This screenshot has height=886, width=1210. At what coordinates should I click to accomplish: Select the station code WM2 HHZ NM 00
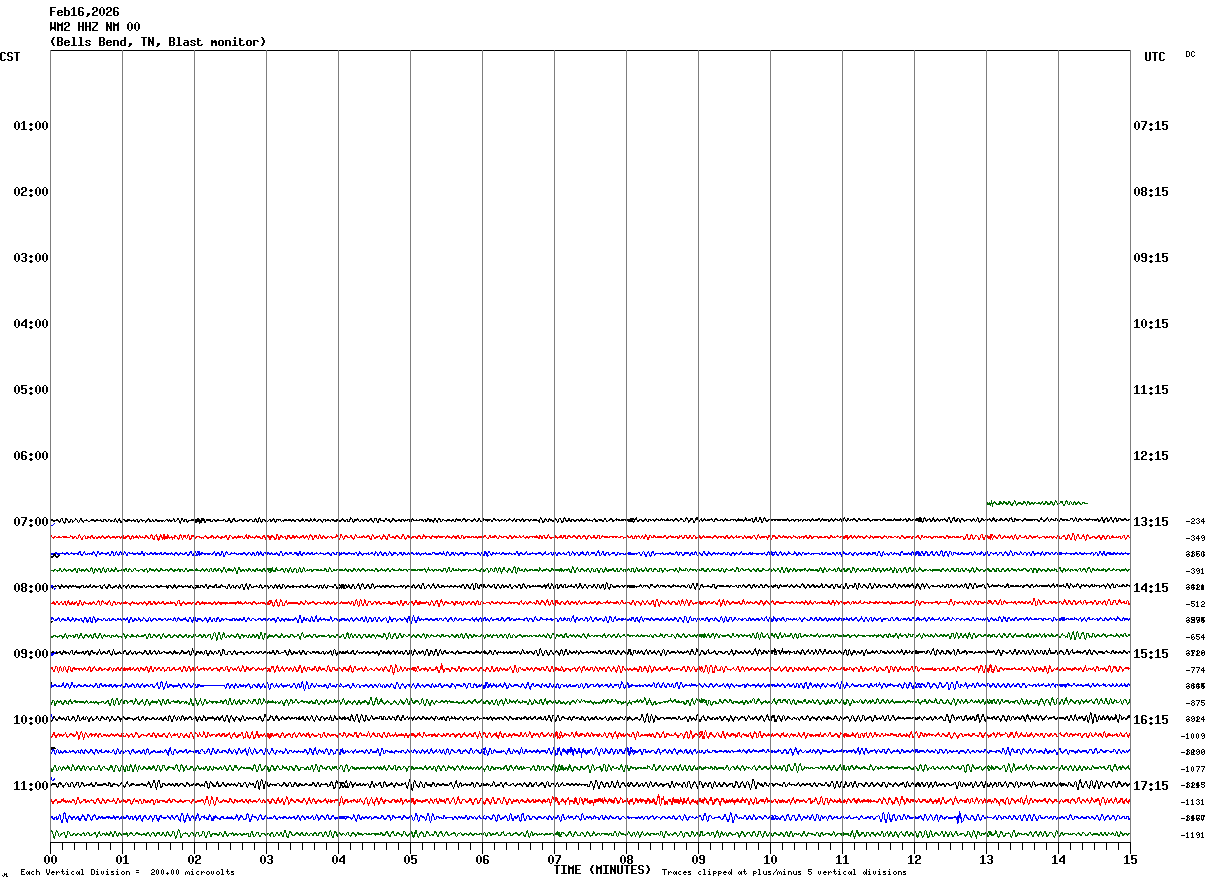click(x=95, y=27)
